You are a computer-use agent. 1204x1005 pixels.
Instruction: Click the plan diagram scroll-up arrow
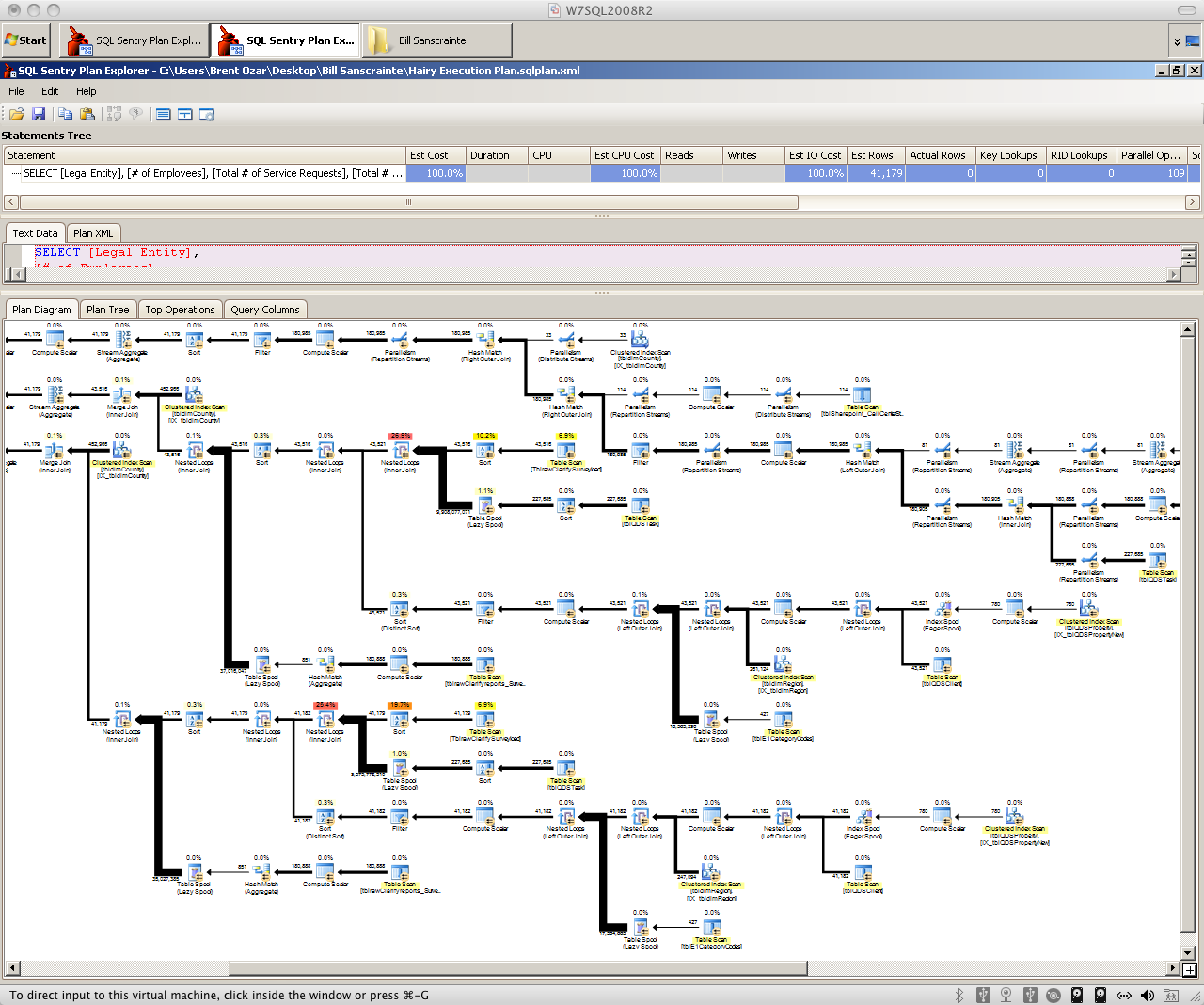point(1188,328)
